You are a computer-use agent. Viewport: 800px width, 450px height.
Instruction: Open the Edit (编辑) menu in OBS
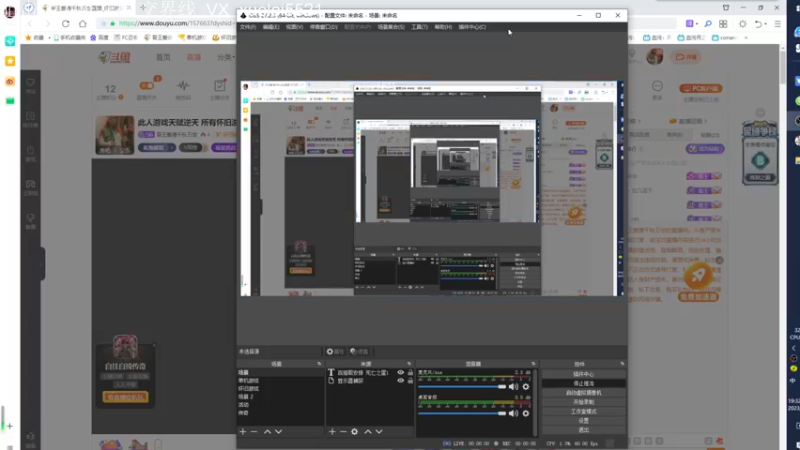point(271,27)
